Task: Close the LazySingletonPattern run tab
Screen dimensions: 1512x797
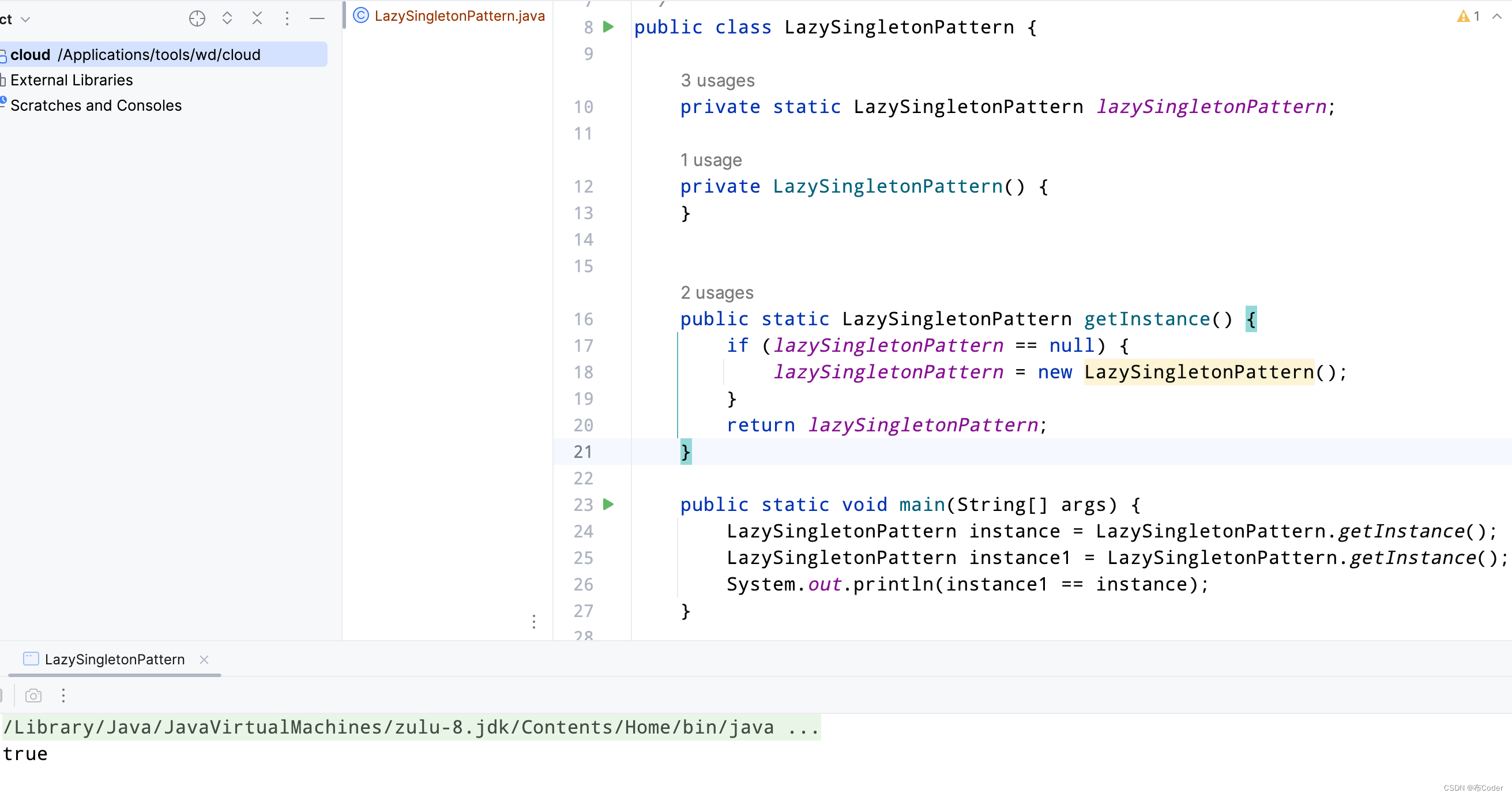Action: [204, 660]
